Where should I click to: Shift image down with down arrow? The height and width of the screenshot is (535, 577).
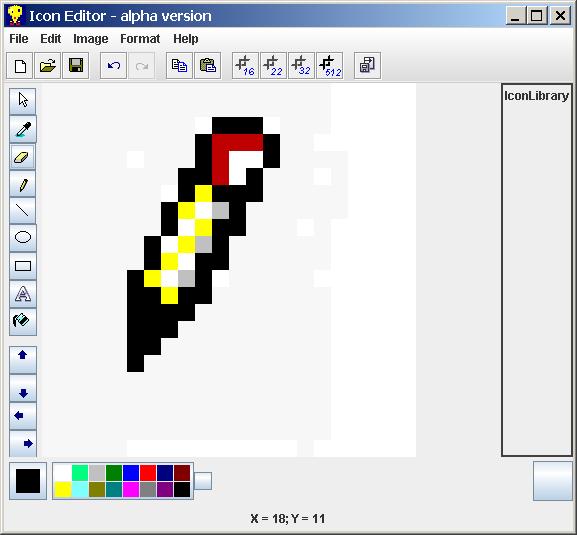tap(23, 388)
